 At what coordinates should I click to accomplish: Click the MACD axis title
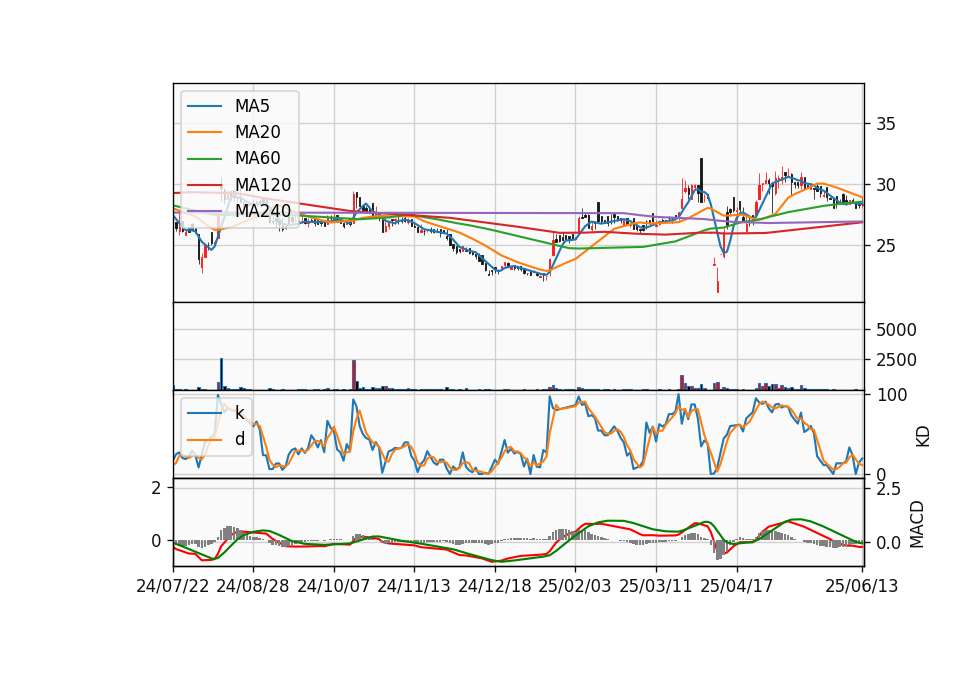(917, 524)
